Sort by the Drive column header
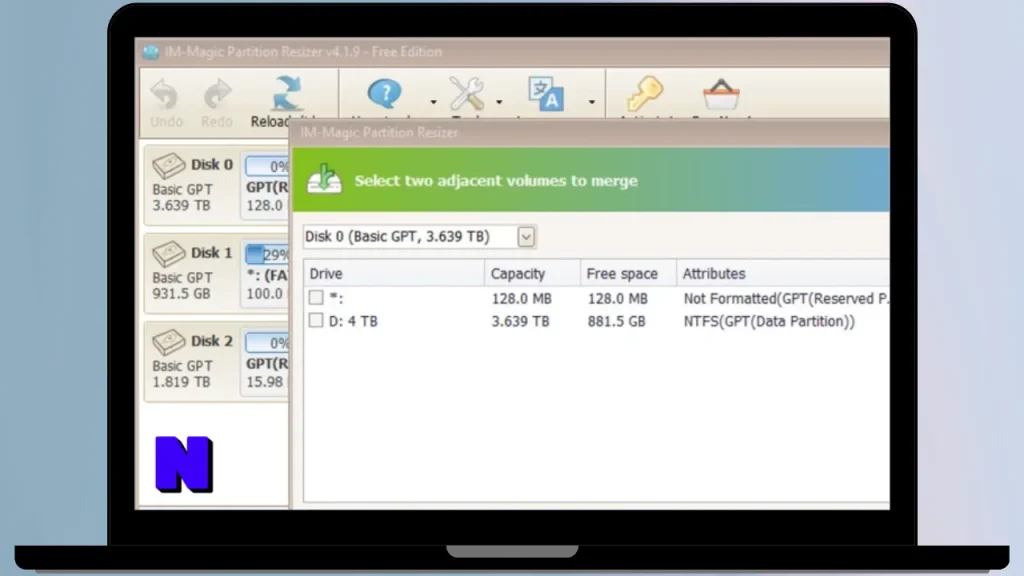1024x576 pixels. pyautogui.click(x=394, y=273)
